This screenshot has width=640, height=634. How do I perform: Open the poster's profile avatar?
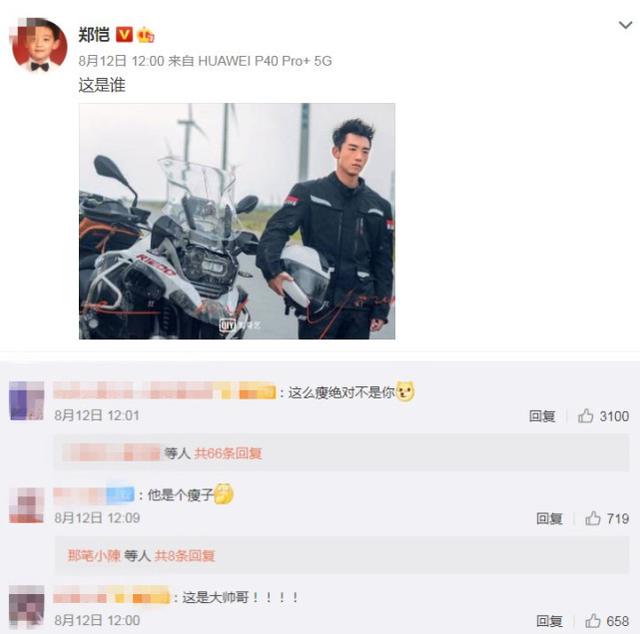40,45
